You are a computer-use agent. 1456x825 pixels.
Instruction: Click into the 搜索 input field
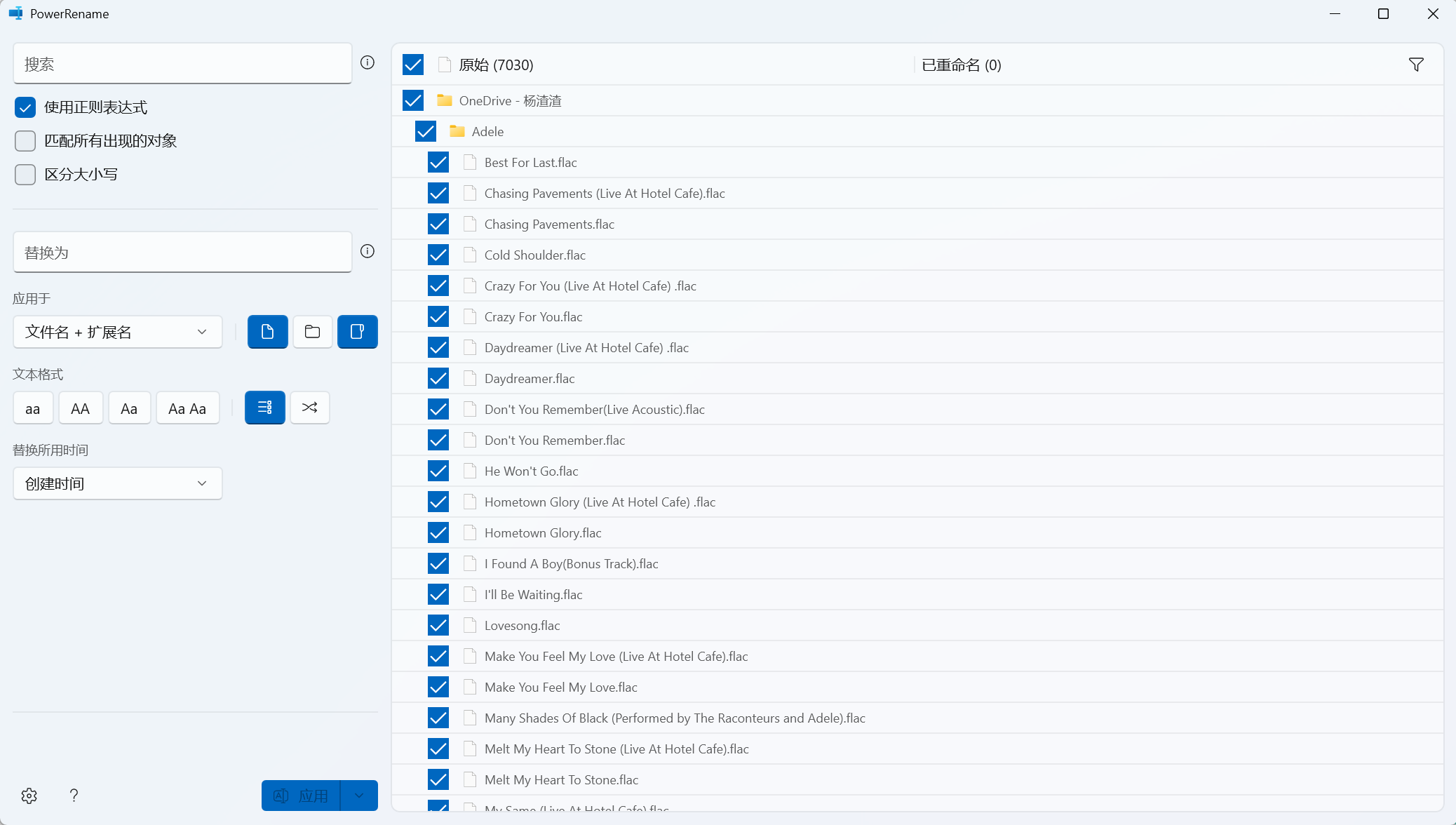coord(182,64)
